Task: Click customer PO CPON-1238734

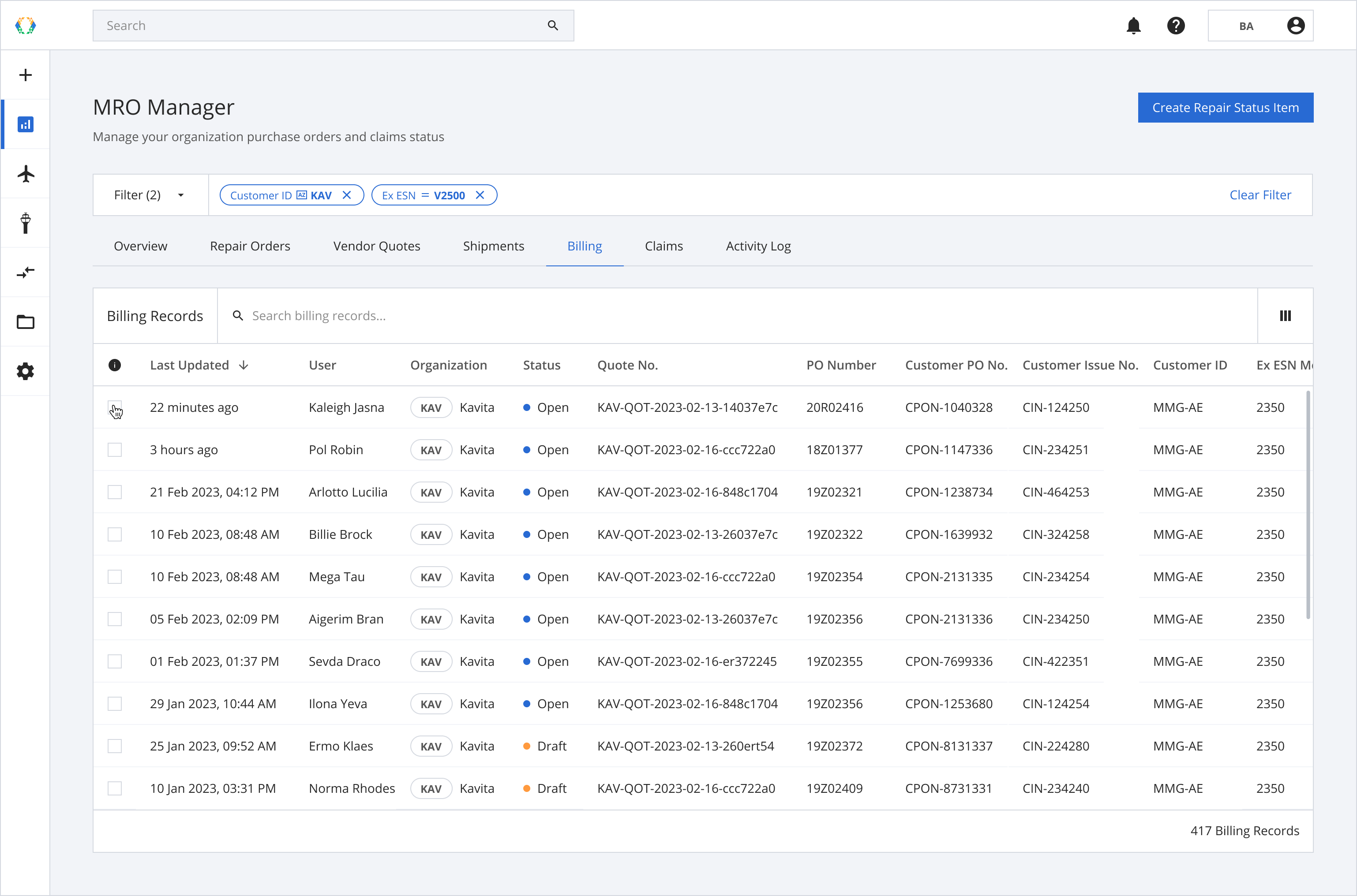Action: pos(948,492)
